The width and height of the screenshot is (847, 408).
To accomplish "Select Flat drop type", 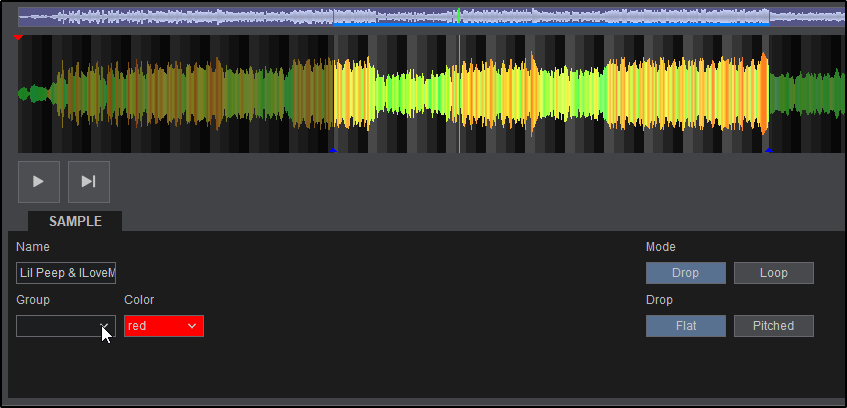I will click(685, 326).
